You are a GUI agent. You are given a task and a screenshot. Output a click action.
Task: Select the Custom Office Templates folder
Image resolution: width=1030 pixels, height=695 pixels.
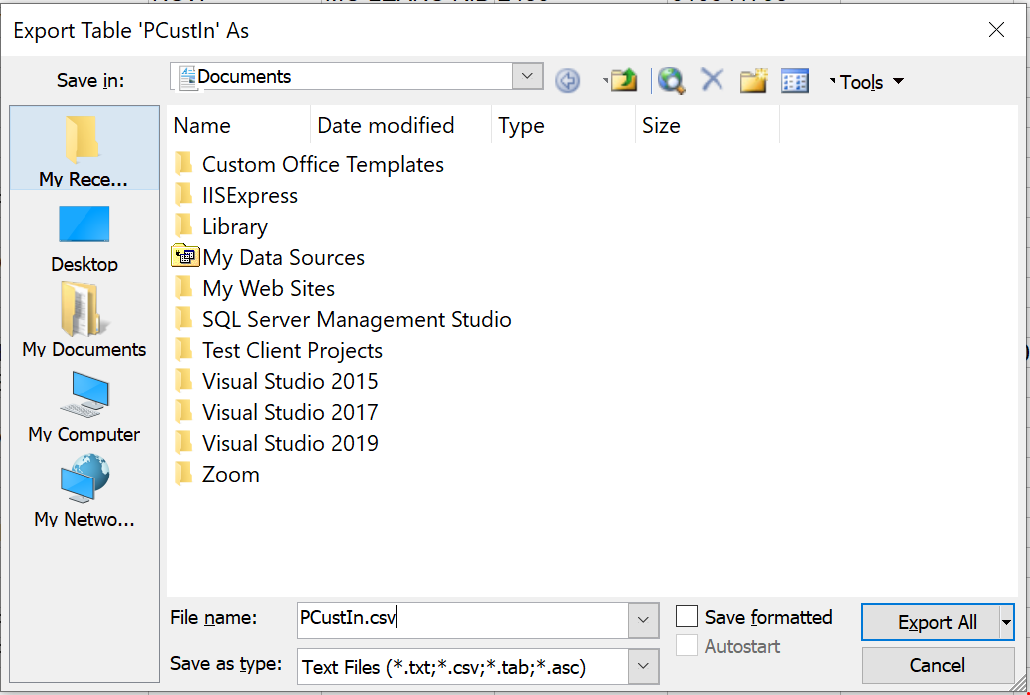tap(309, 164)
